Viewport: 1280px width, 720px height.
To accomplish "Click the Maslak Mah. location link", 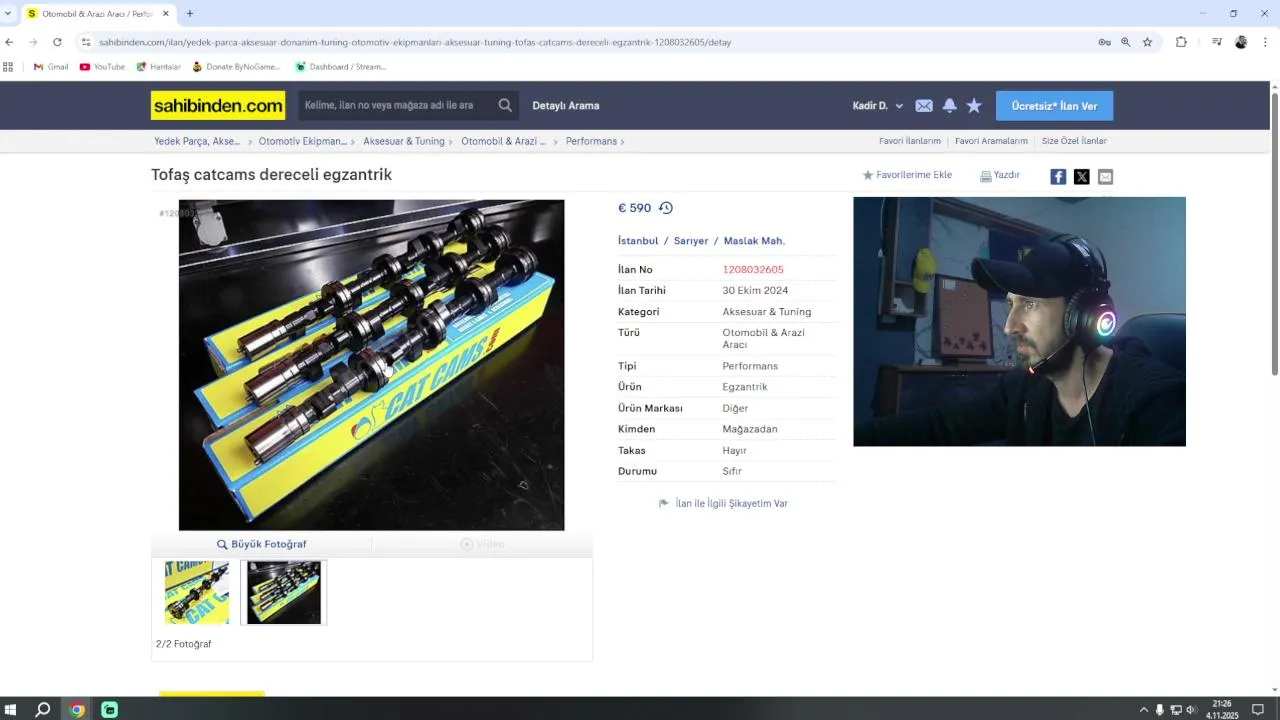I will click(x=754, y=241).
